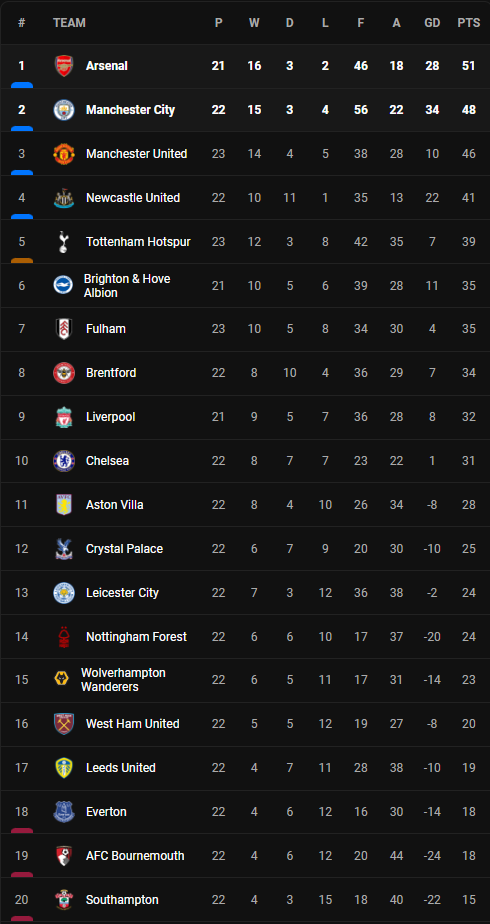The width and height of the screenshot is (490, 924).
Task: Select the West Ham United crest
Action: 64,724
